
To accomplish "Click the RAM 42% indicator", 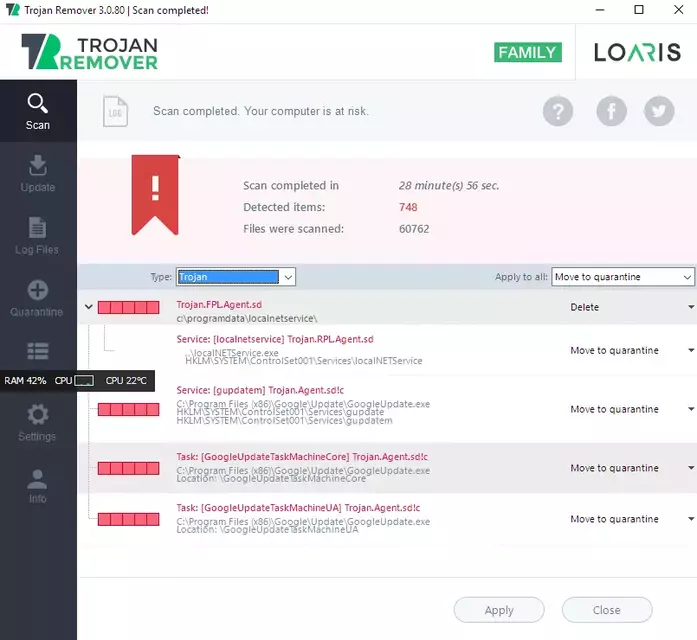I will click(x=25, y=381).
